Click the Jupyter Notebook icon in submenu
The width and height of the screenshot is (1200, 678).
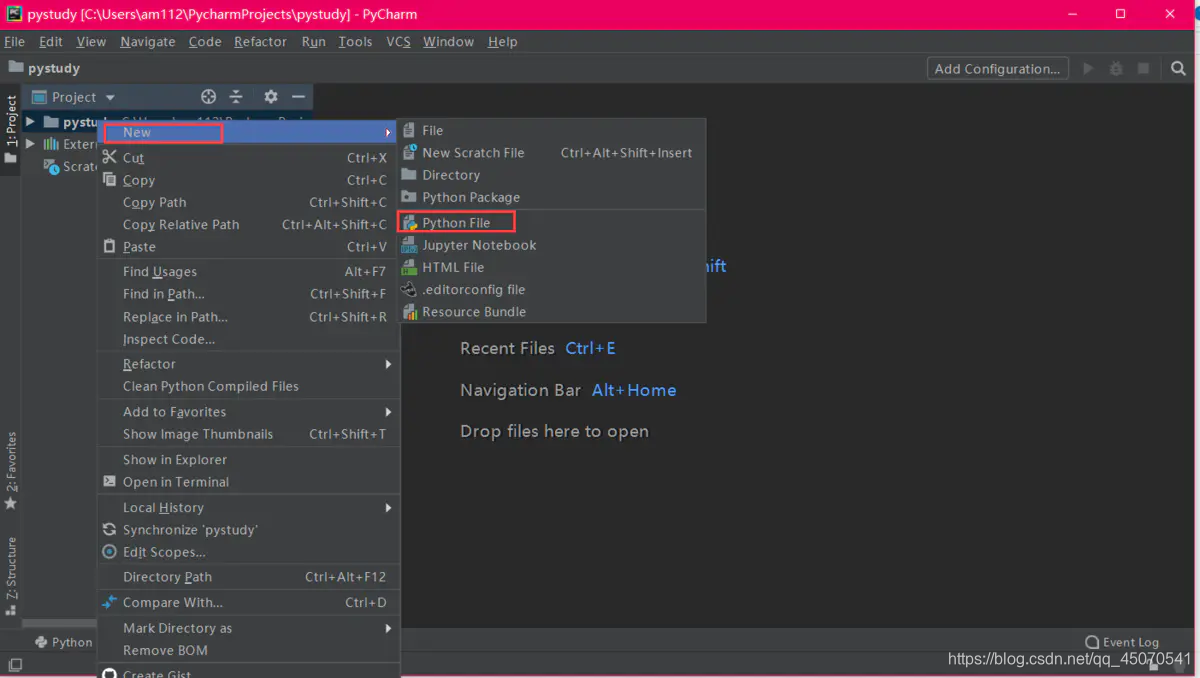coord(409,245)
